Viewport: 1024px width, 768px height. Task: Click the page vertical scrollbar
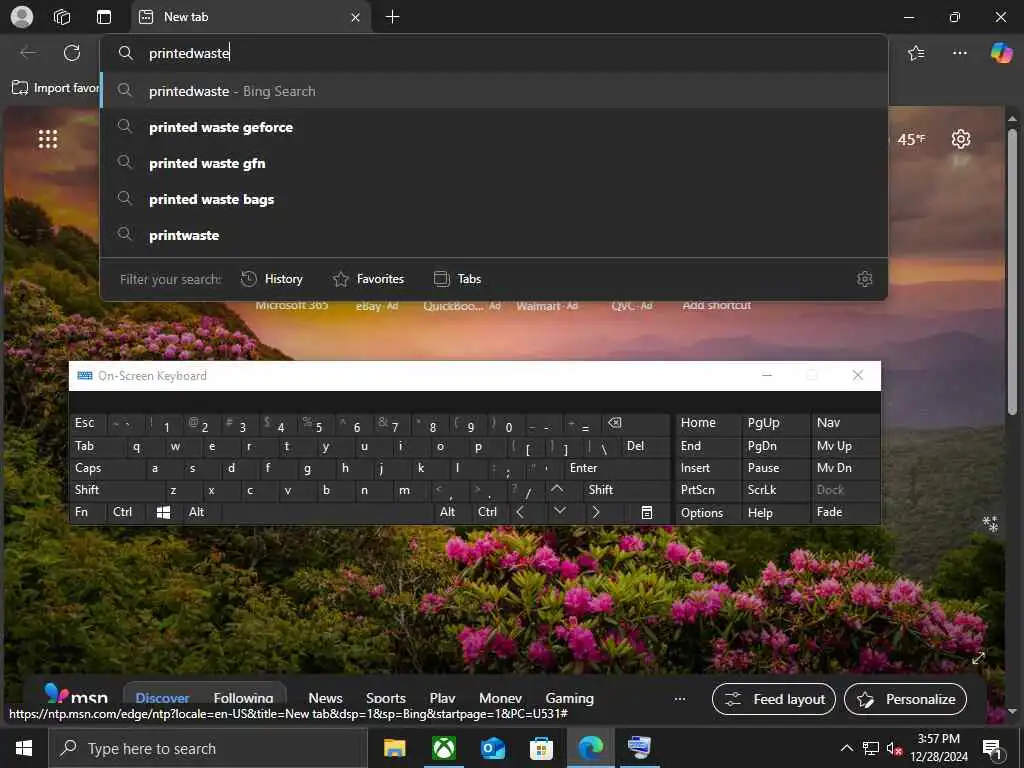click(1012, 271)
